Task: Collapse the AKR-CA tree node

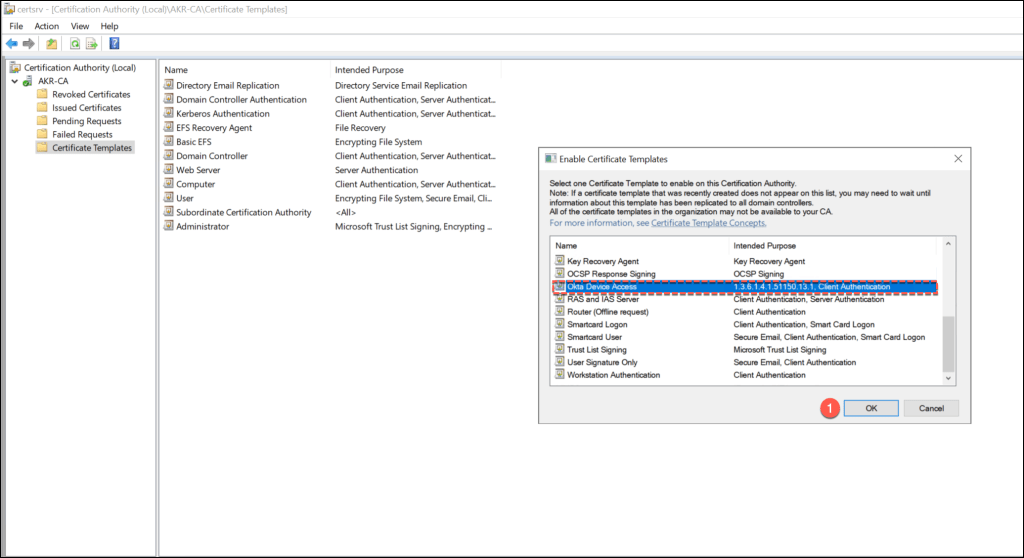Action: [15, 81]
